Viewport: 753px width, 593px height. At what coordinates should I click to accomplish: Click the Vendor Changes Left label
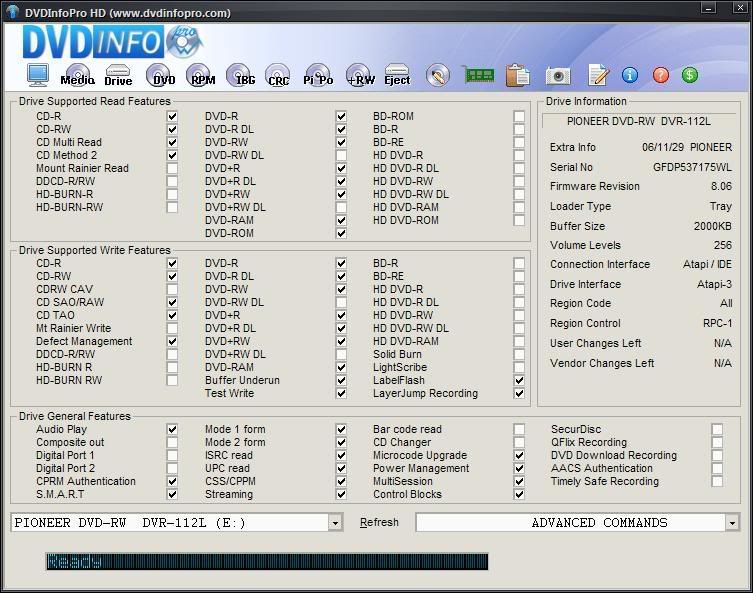(602, 363)
